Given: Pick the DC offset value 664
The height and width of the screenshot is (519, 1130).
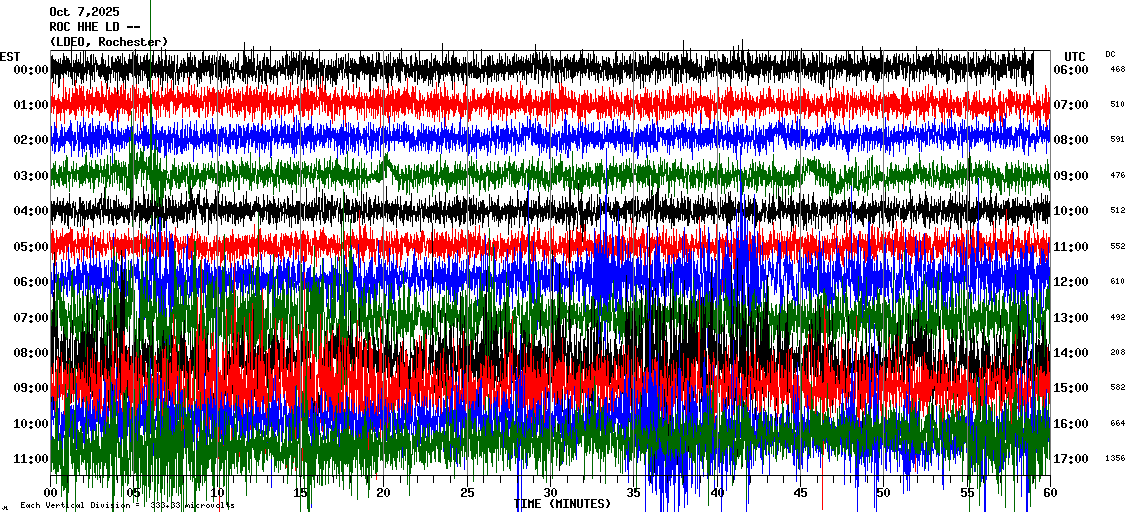Looking at the screenshot, I should [1118, 422].
